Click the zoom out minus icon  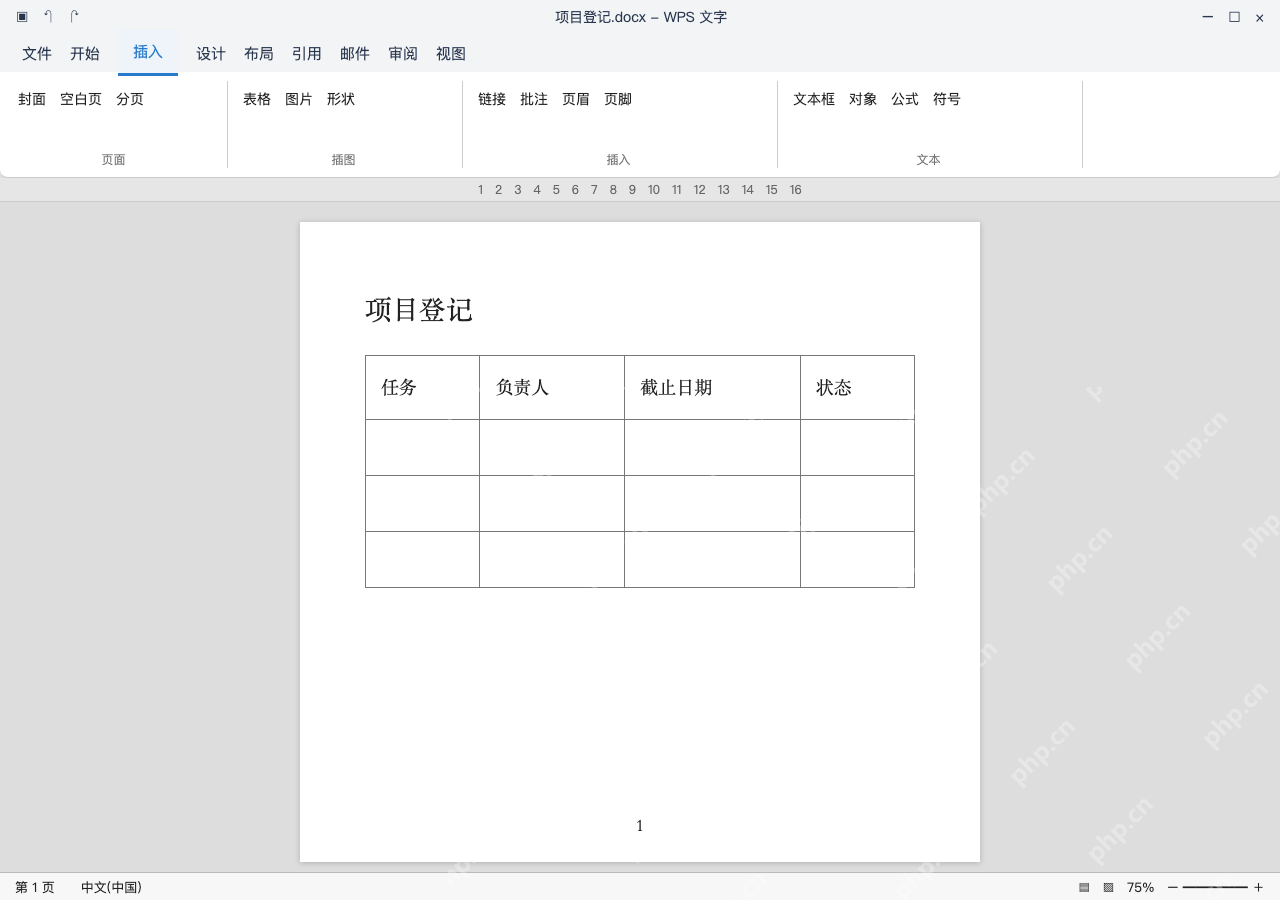point(1173,887)
